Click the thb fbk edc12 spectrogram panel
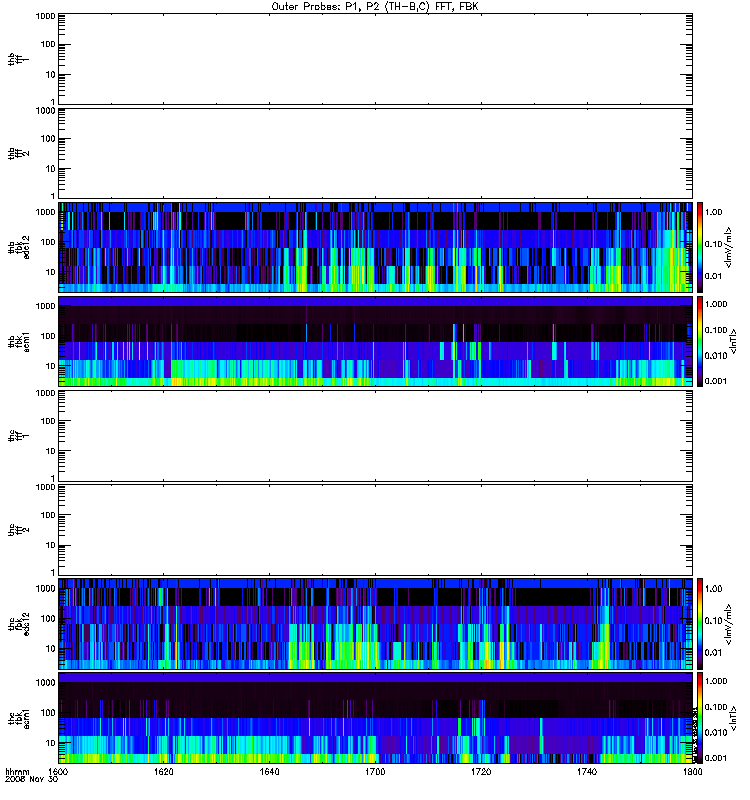The height and width of the screenshot is (800, 750). point(375,247)
